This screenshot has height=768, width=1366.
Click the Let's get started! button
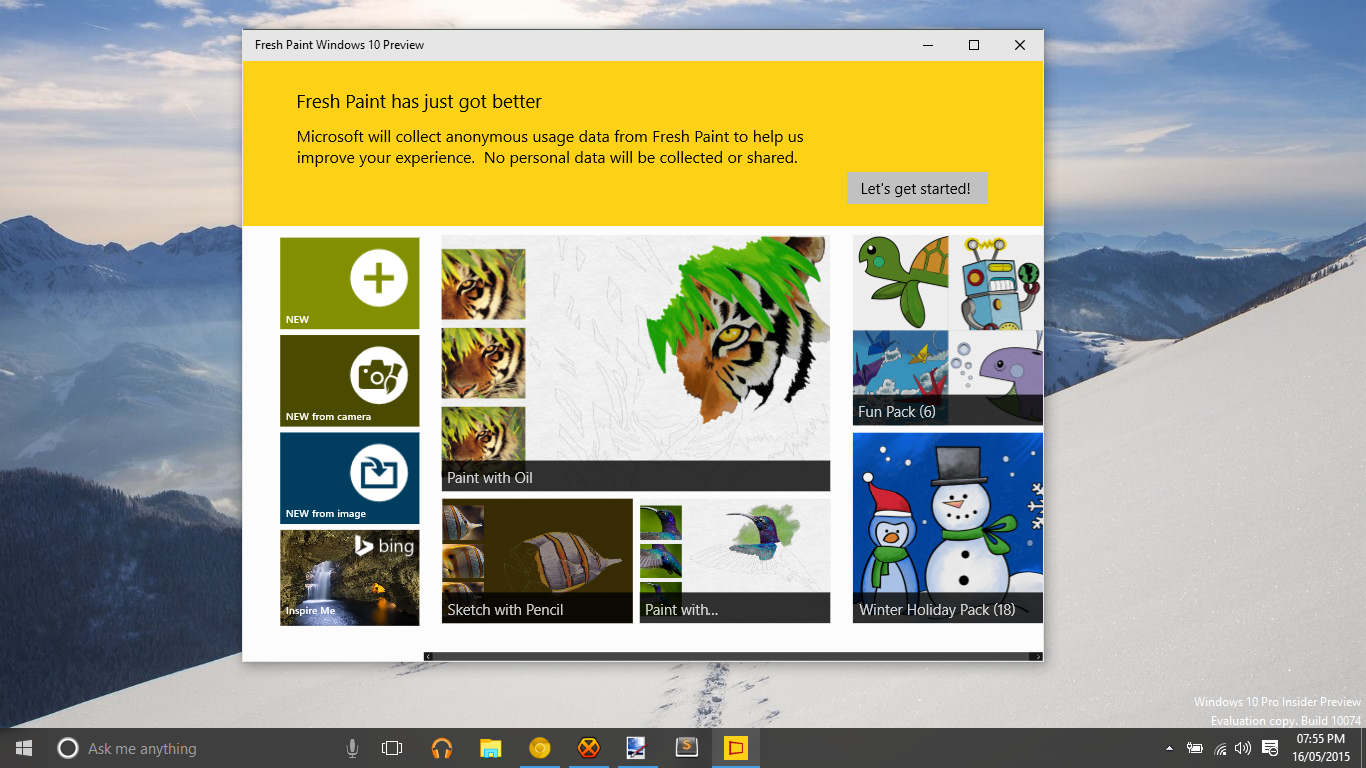coord(916,188)
